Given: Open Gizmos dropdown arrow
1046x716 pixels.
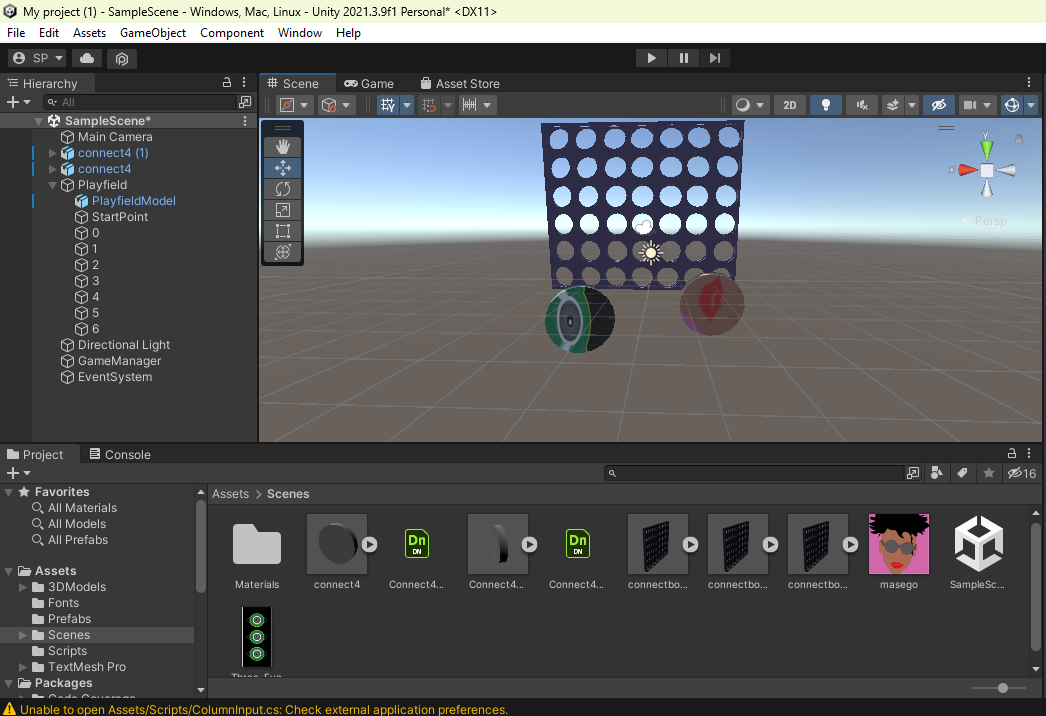Looking at the screenshot, I should (1031, 105).
